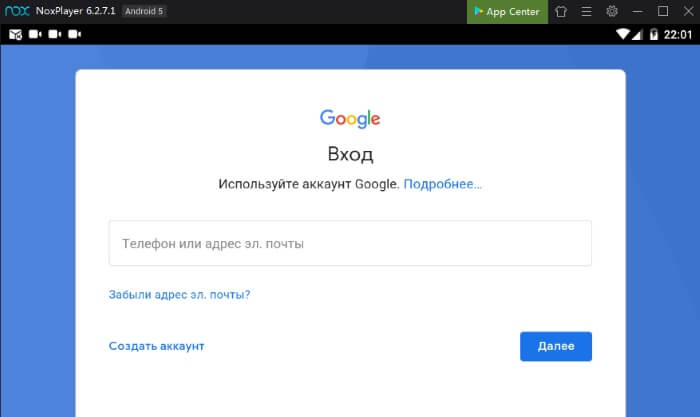Click the NoxPlayer logo
700x417 pixels.
(17, 11)
